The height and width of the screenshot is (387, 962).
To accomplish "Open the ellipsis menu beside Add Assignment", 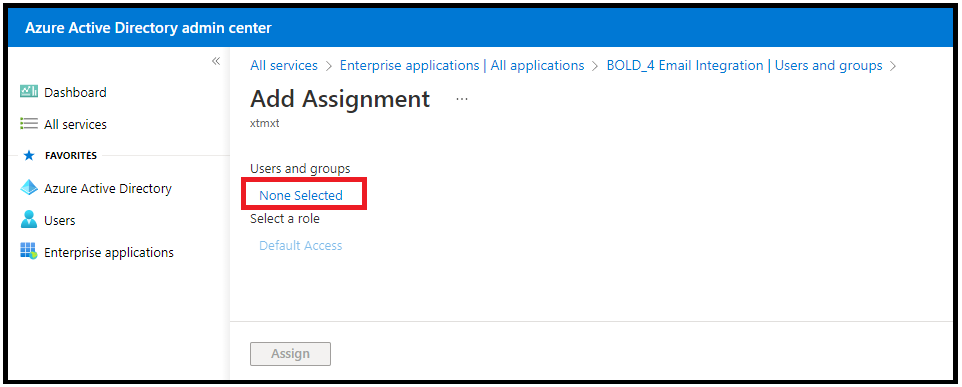I will [462, 99].
